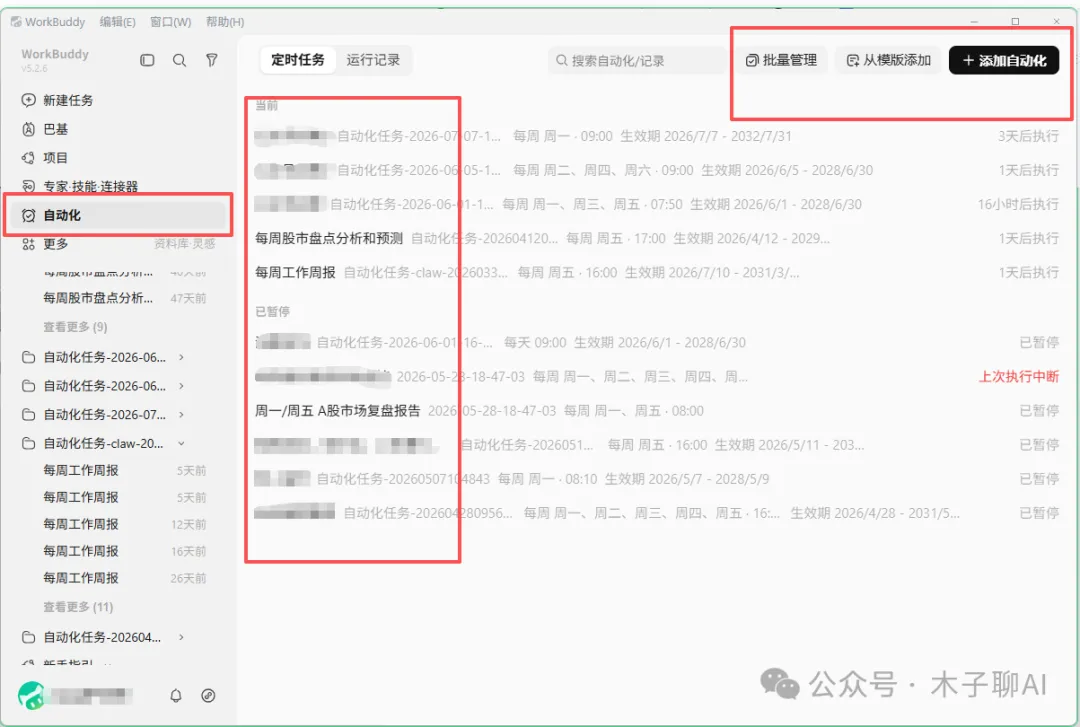Click the WorkBuddy logo in title bar
This screenshot has height=727, width=1080.
click(16, 21)
